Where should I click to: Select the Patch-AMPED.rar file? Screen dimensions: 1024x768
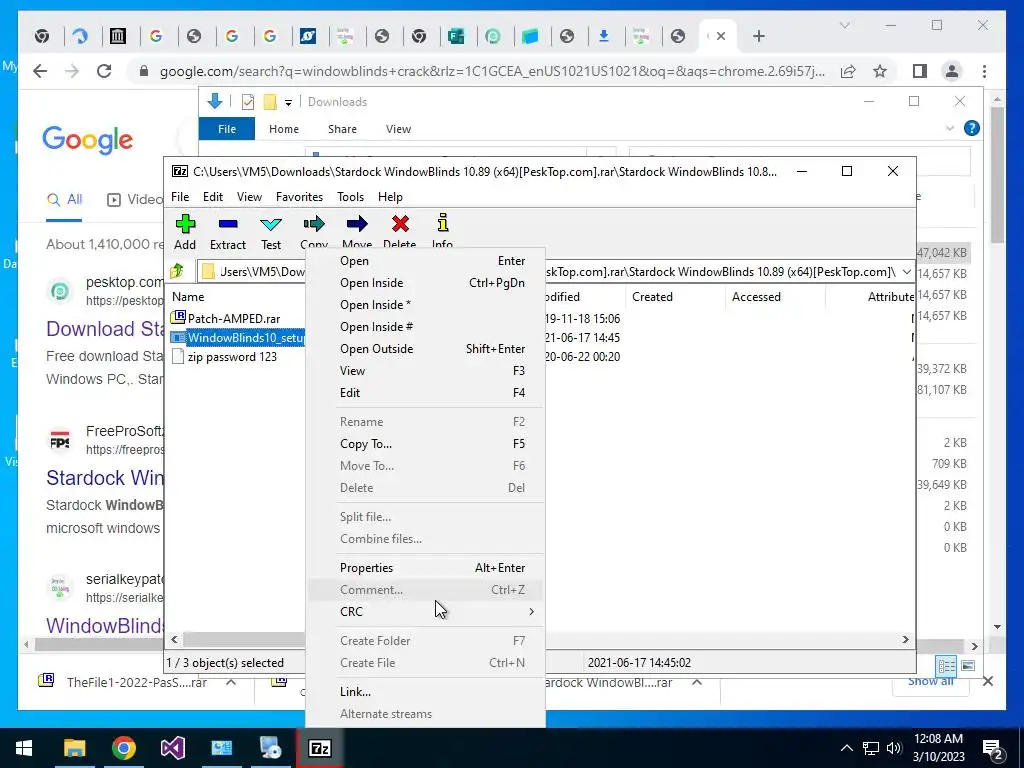click(x=234, y=319)
